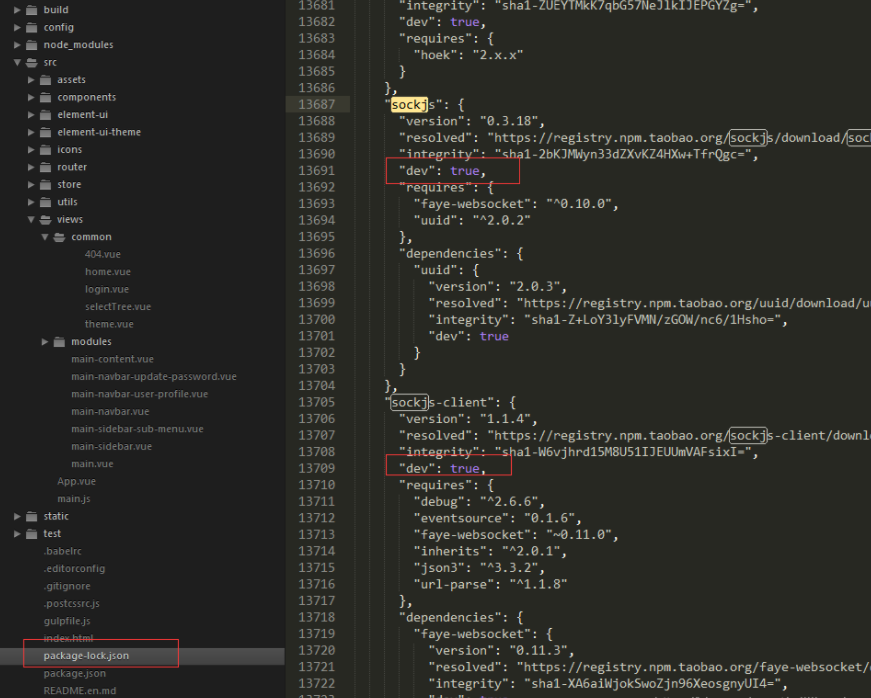Click "eventsource": "0.1.6" line
871x698 pixels.
coord(497,518)
